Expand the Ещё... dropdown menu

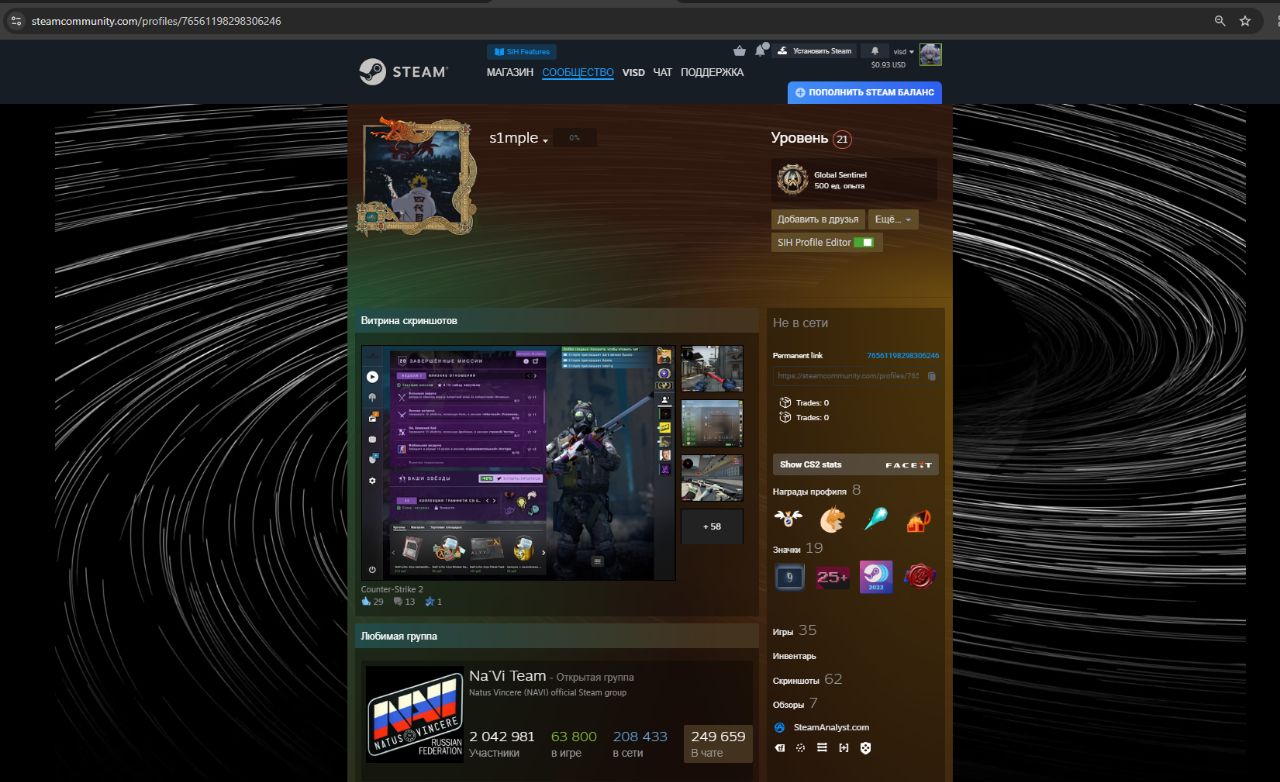pos(894,219)
